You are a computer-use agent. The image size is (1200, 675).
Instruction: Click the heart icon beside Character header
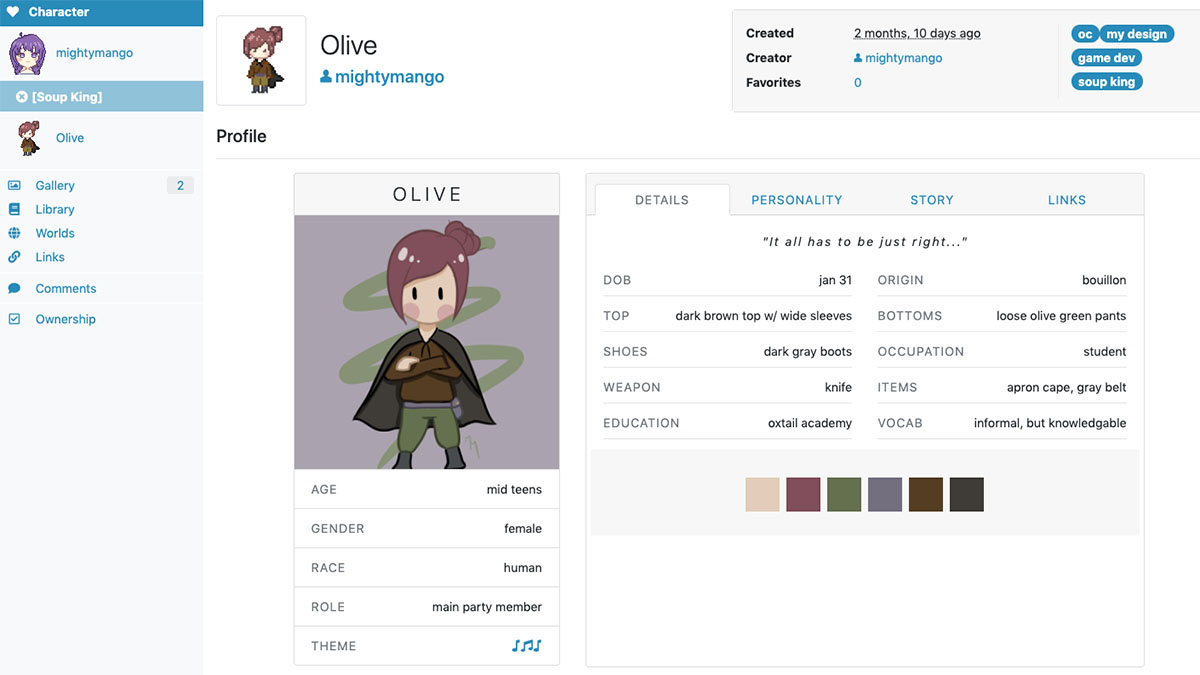(x=13, y=12)
